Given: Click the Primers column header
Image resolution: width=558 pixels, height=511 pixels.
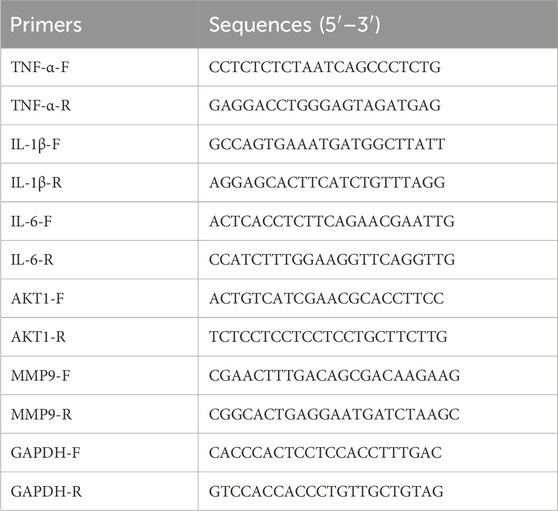Looking at the screenshot, I should 46,25.
